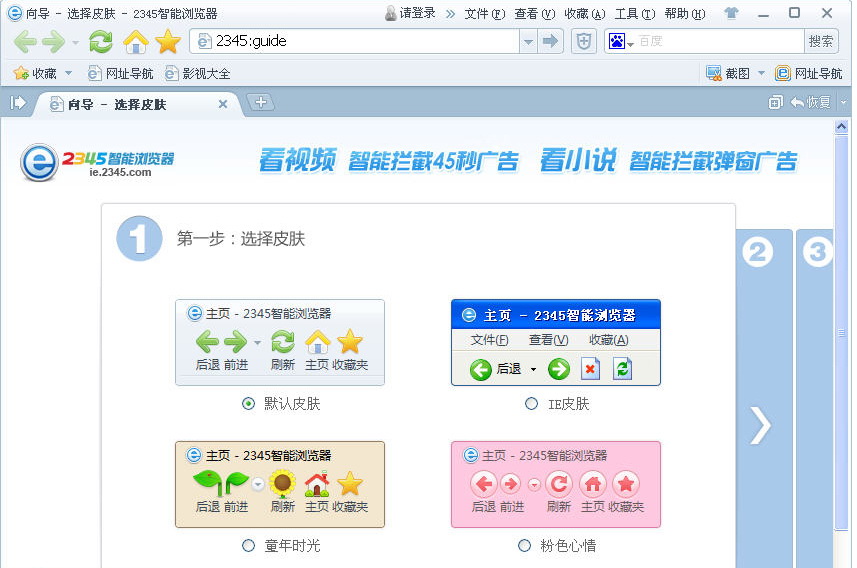Click the green refresh icon in toolbar
Screen dimensions: 857x568
101,41
